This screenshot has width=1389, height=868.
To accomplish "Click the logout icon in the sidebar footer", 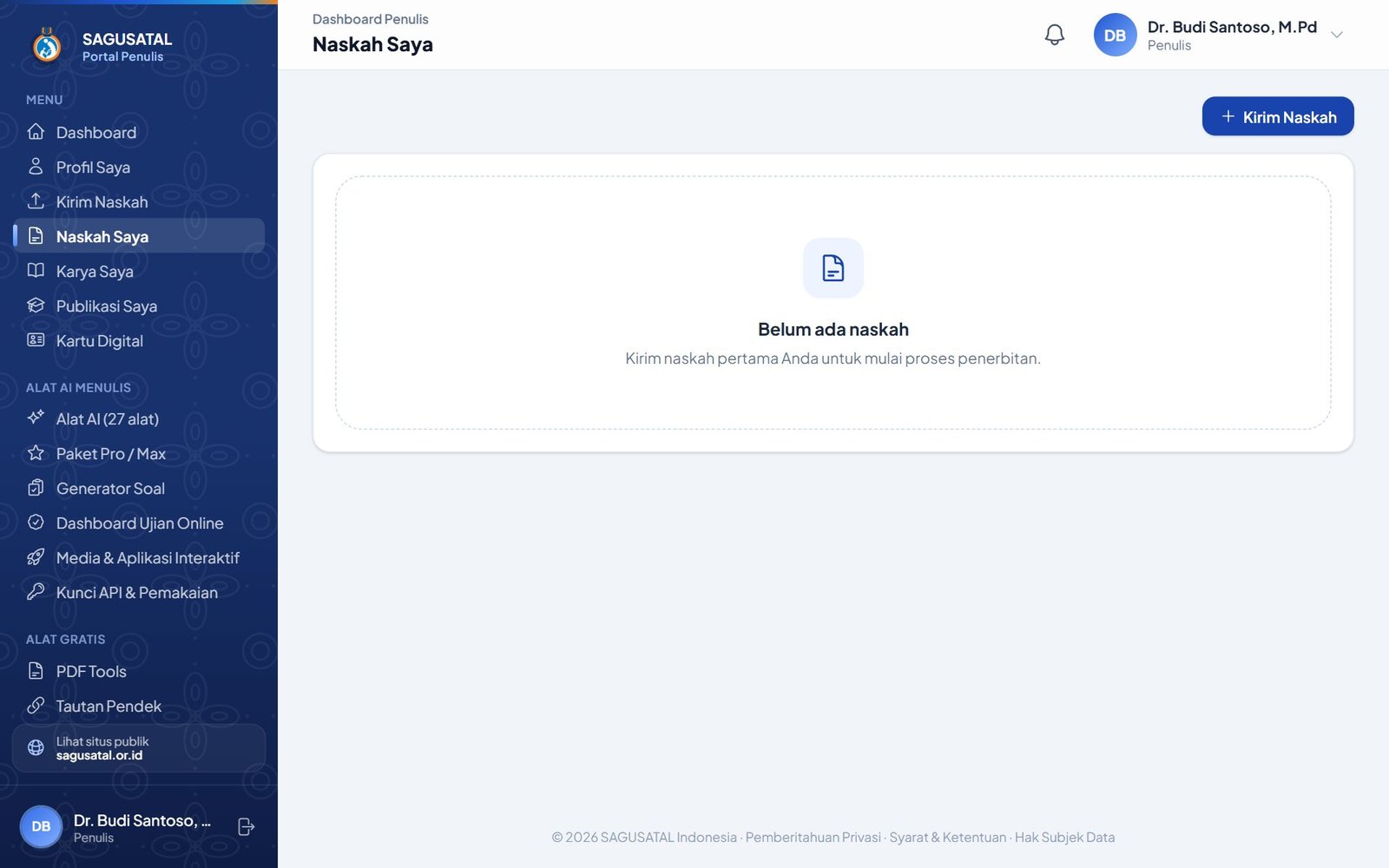I will tap(246, 827).
